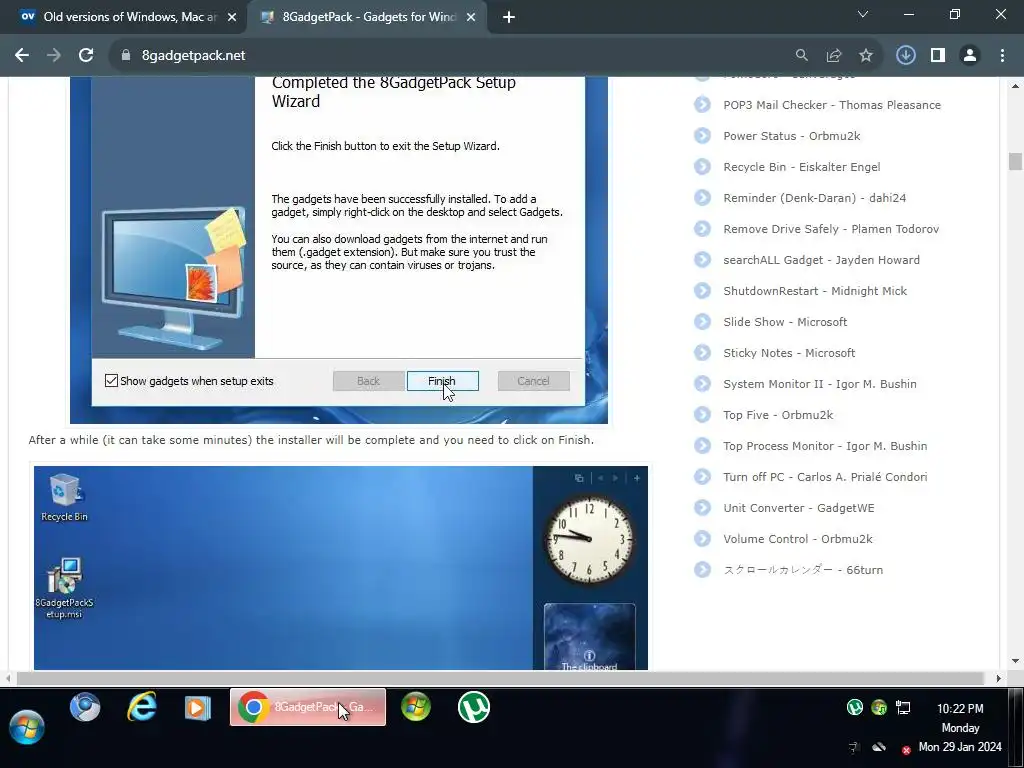Open the Chrome profile avatar
Image resolution: width=1024 pixels, height=768 pixels.
click(x=970, y=56)
